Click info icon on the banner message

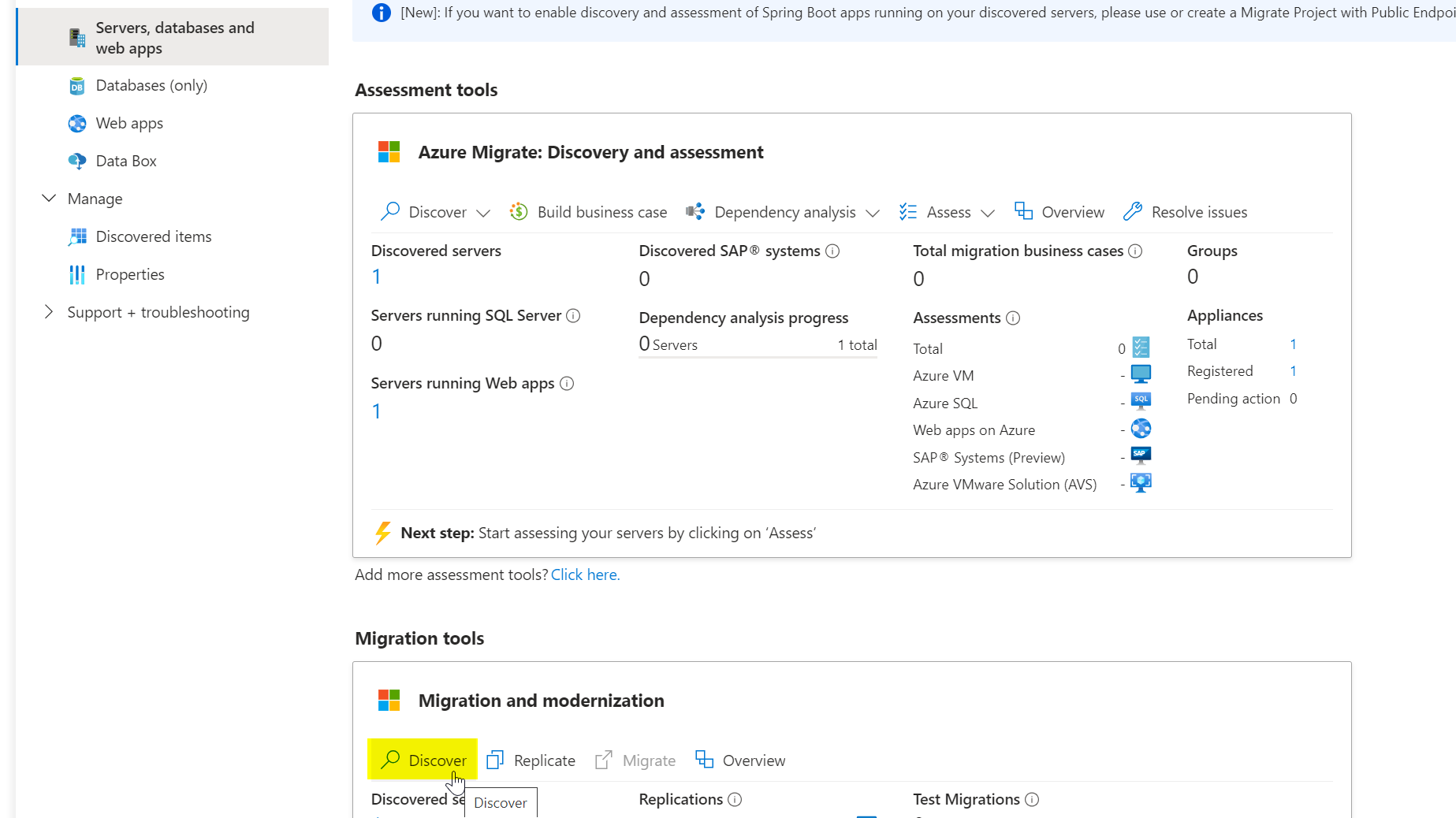tap(381, 13)
